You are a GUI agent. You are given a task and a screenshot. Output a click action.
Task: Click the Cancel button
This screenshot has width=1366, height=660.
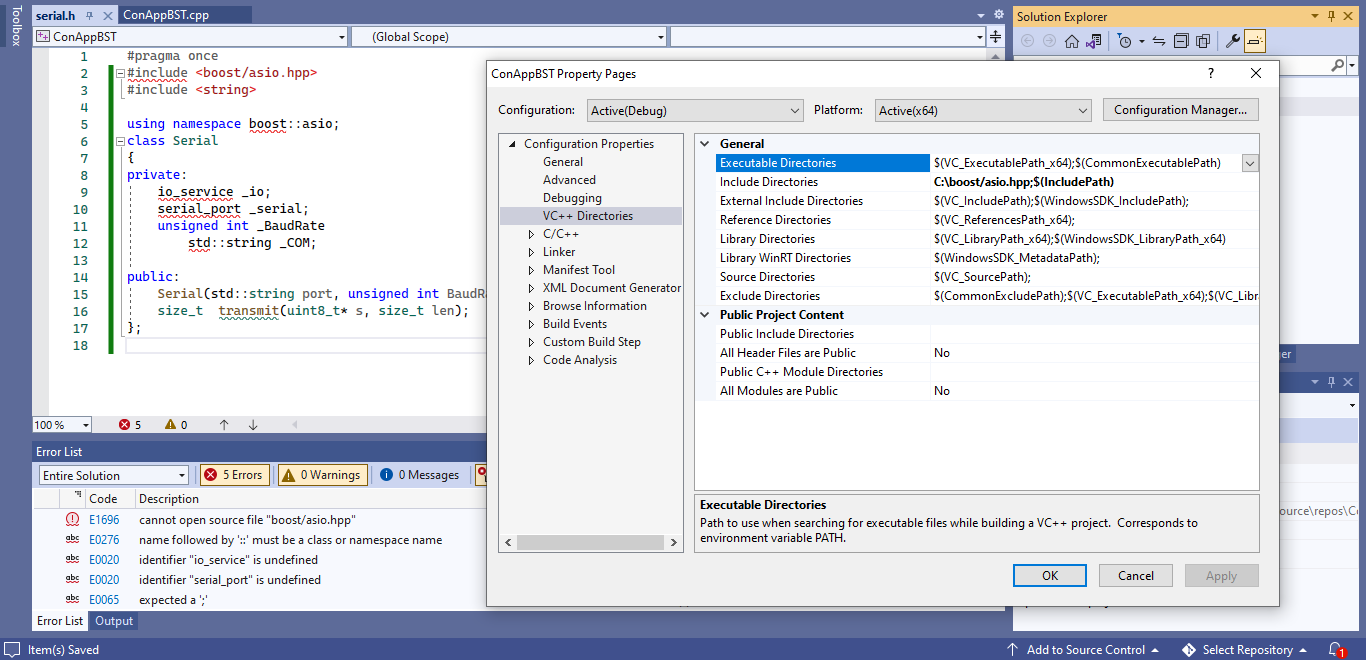(x=1135, y=576)
